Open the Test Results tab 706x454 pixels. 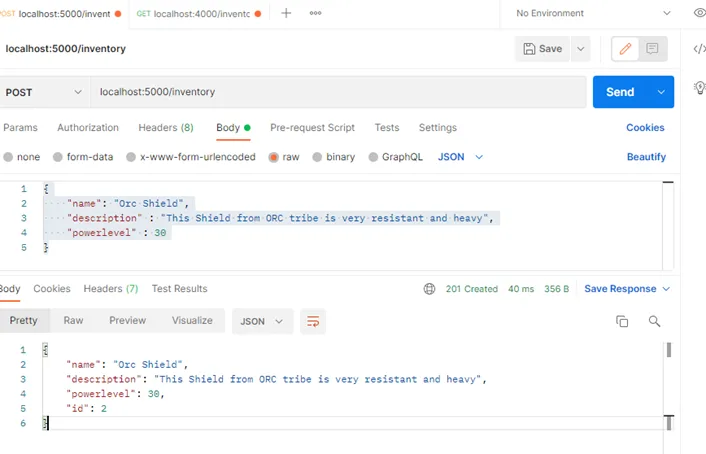pyautogui.click(x=179, y=289)
